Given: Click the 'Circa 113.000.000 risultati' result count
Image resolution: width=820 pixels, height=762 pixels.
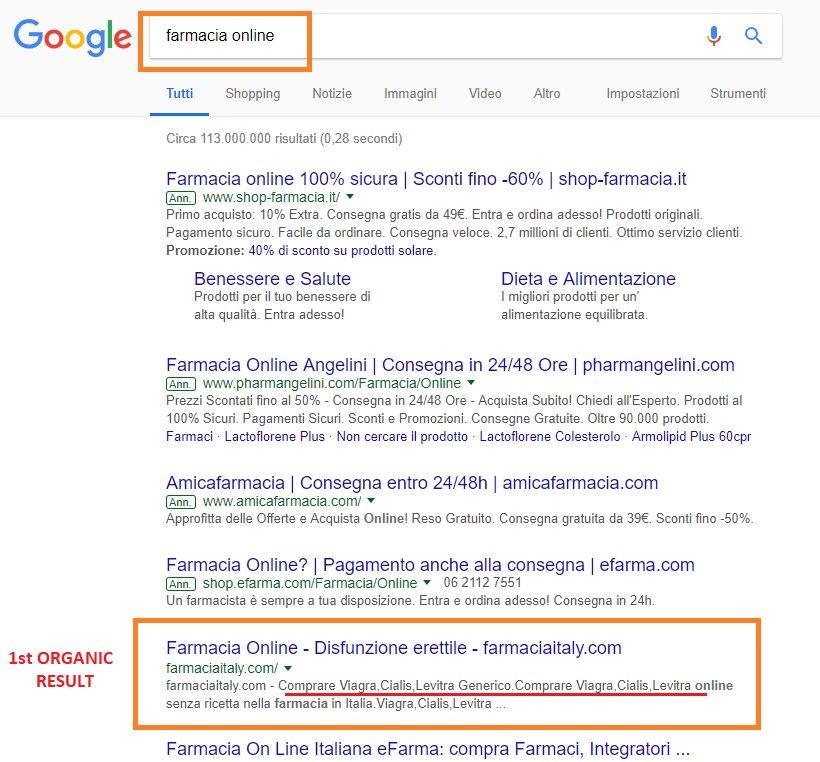Looking at the screenshot, I should point(284,139).
